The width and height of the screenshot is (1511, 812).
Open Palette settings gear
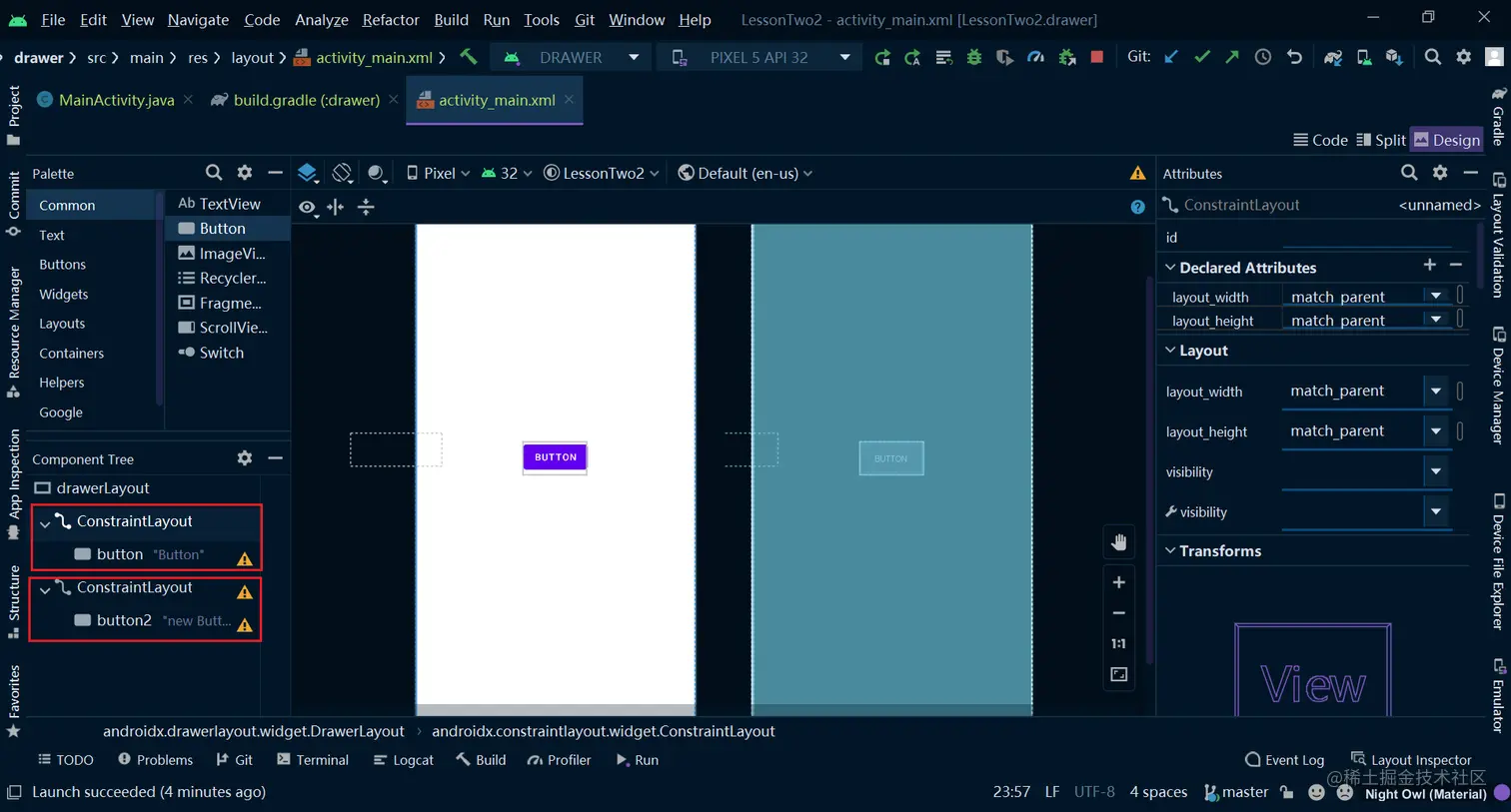[245, 173]
